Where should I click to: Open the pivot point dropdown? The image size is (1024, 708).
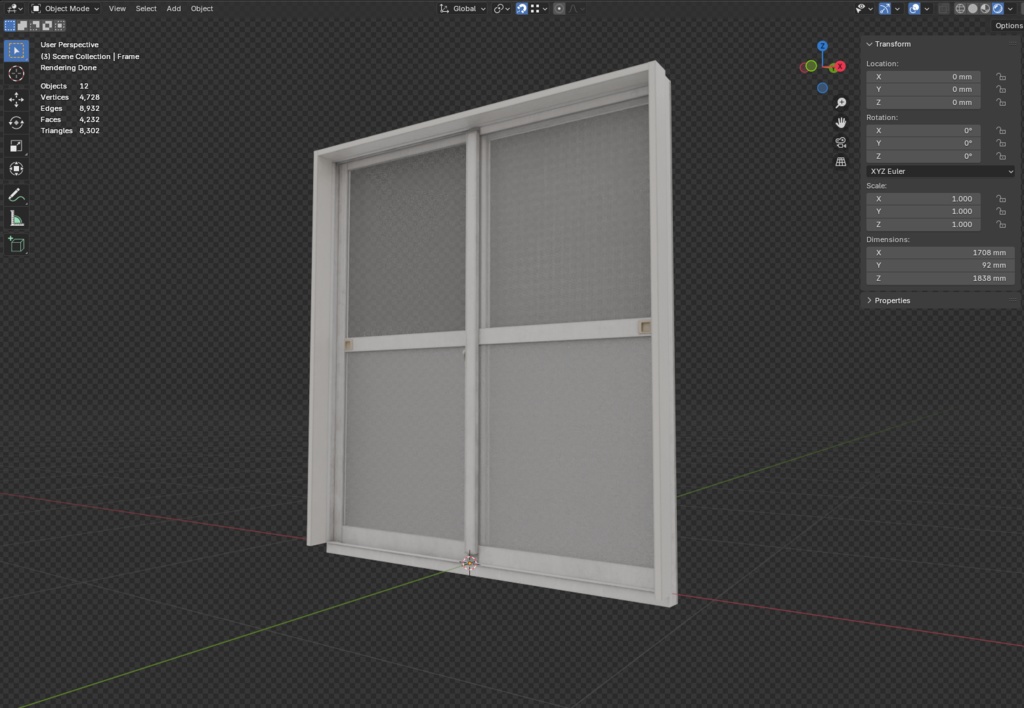tap(502, 8)
